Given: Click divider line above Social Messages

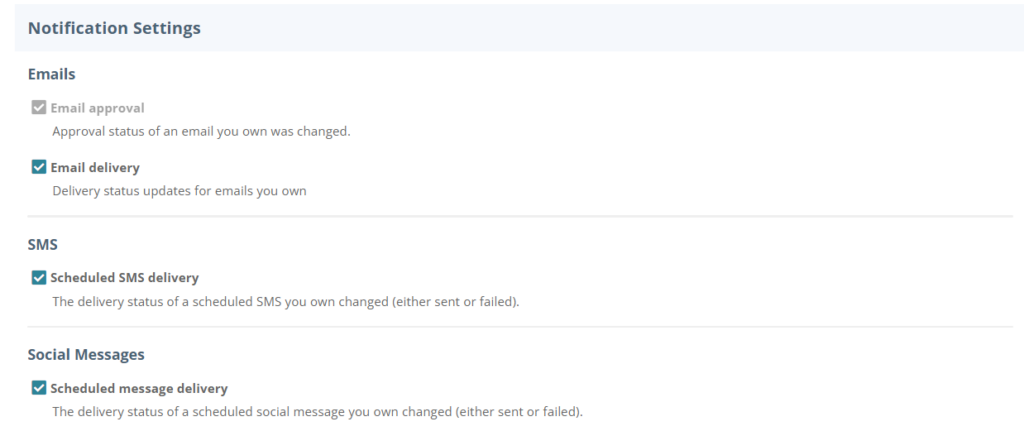Looking at the screenshot, I should click(x=520, y=327).
